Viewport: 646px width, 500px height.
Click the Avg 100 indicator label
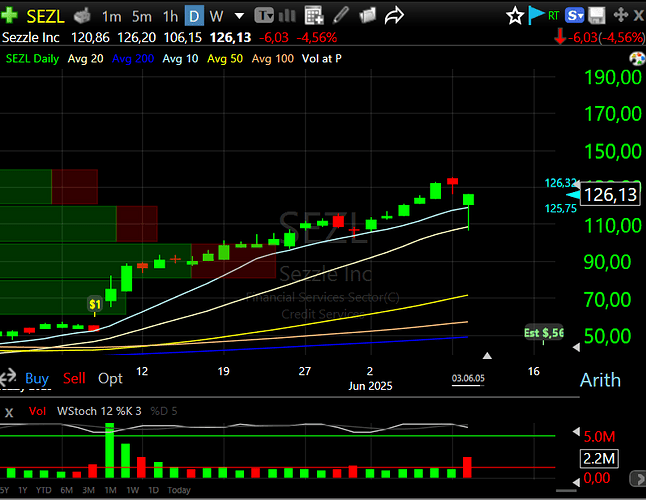point(273,59)
